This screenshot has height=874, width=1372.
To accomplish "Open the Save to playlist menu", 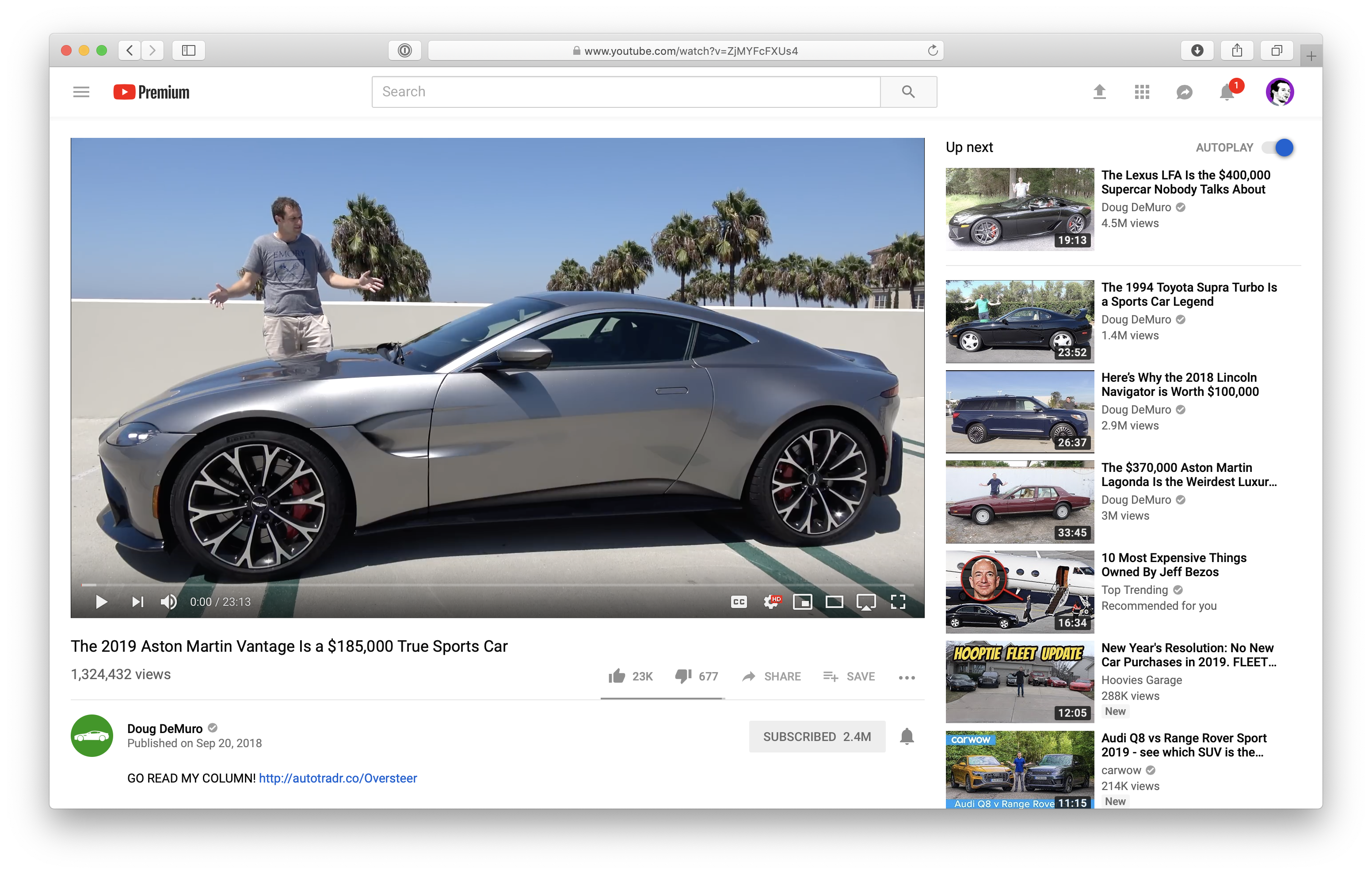I will (x=849, y=676).
